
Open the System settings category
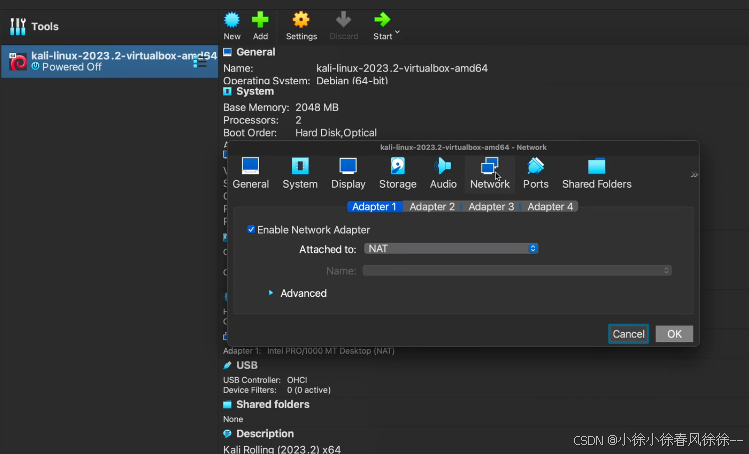pyautogui.click(x=300, y=173)
